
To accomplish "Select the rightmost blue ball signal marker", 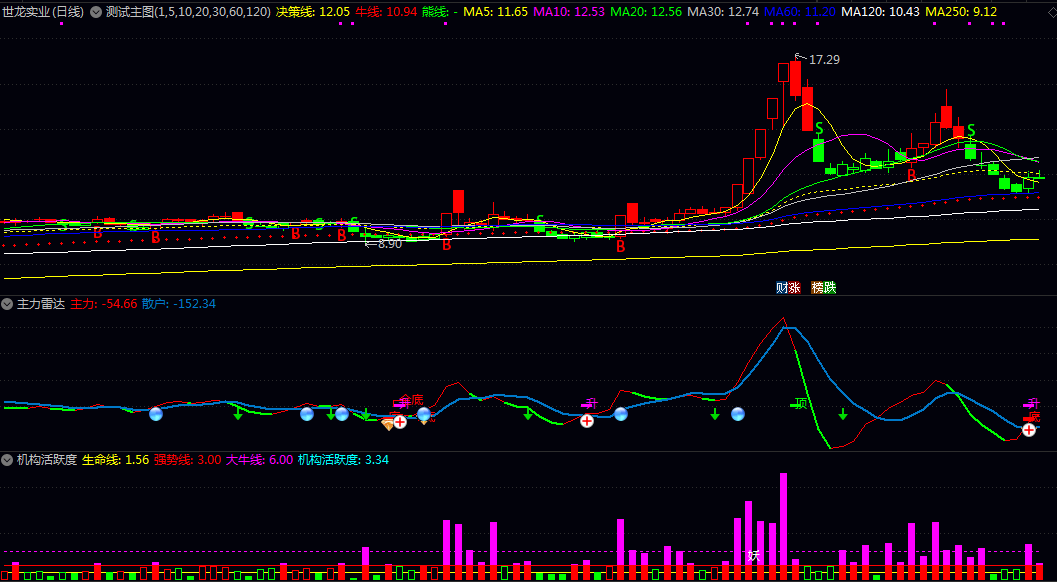I will [x=737, y=414].
